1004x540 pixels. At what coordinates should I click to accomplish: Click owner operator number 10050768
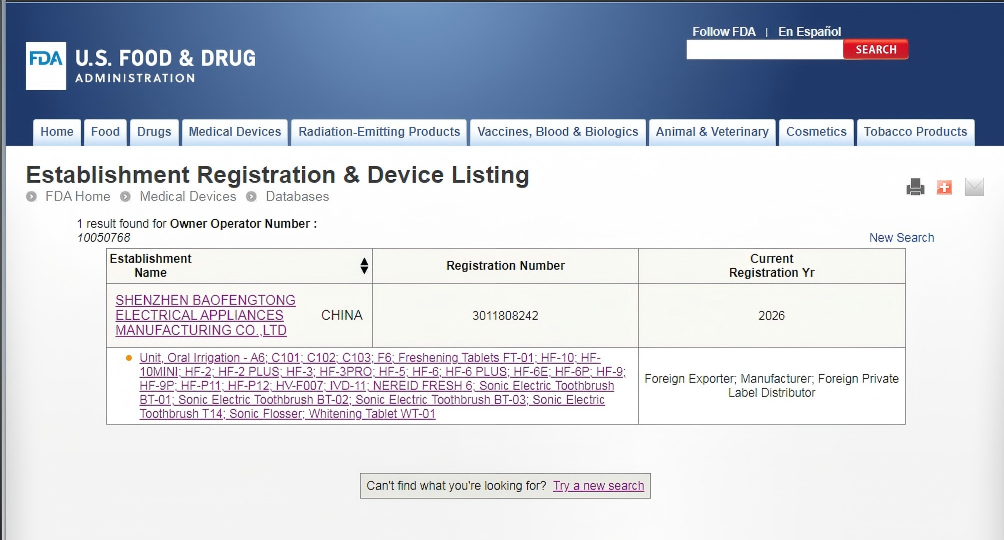[x=104, y=238]
